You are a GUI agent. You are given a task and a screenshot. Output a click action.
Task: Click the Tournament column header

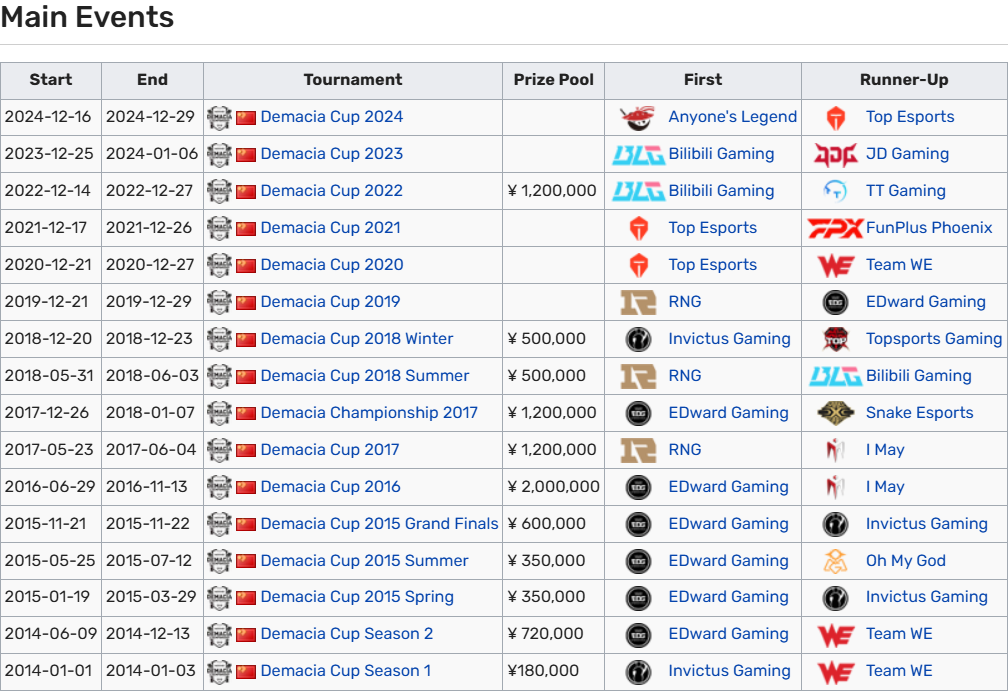tap(352, 80)
